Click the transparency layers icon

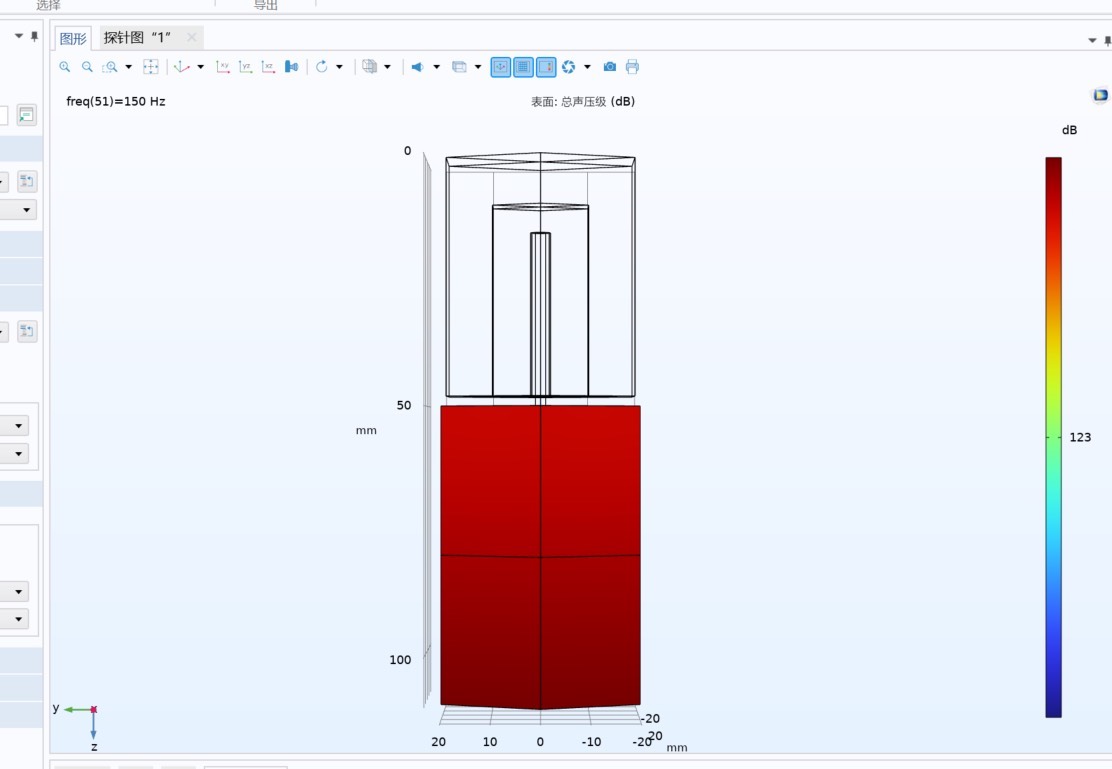(x=459, y=67)
